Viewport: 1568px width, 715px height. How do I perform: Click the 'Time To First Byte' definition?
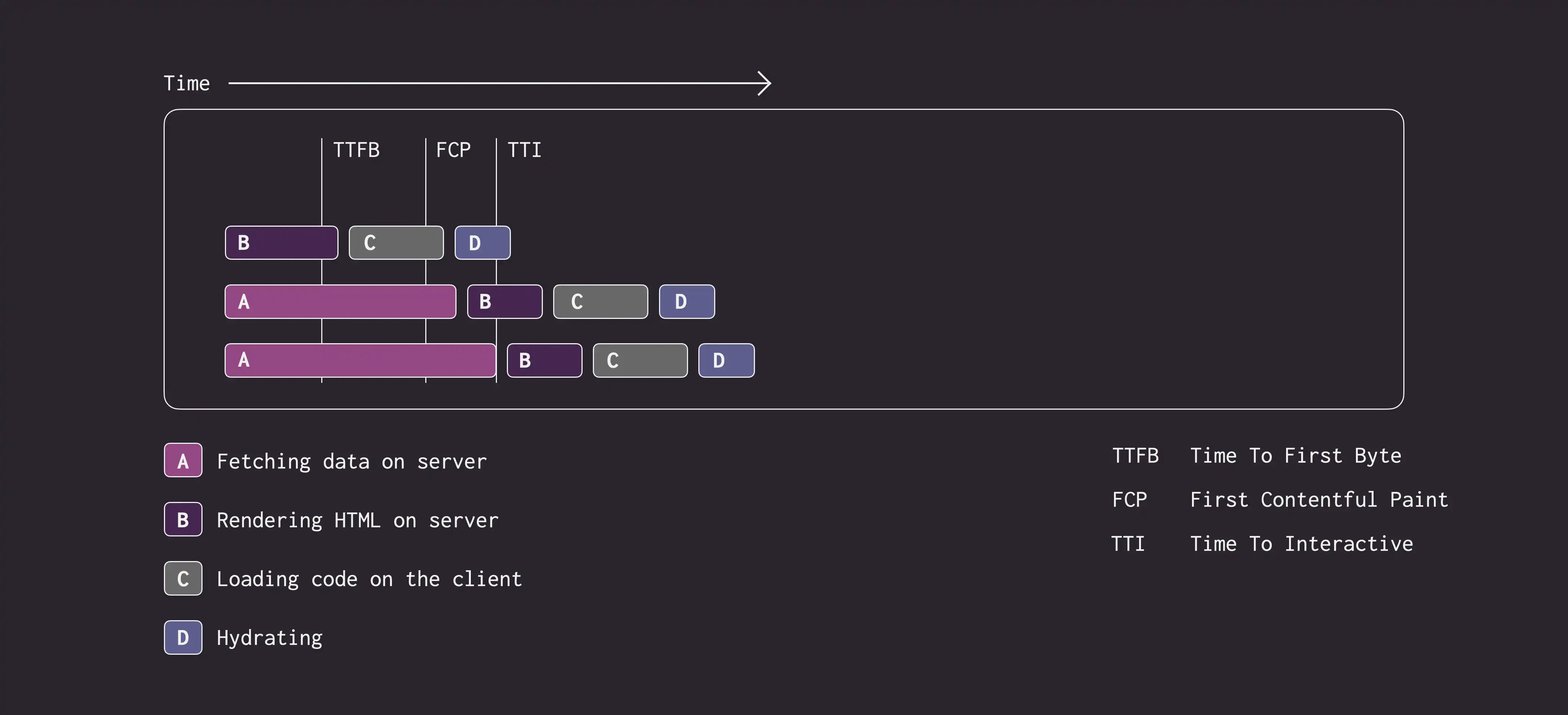(1296, 456)
